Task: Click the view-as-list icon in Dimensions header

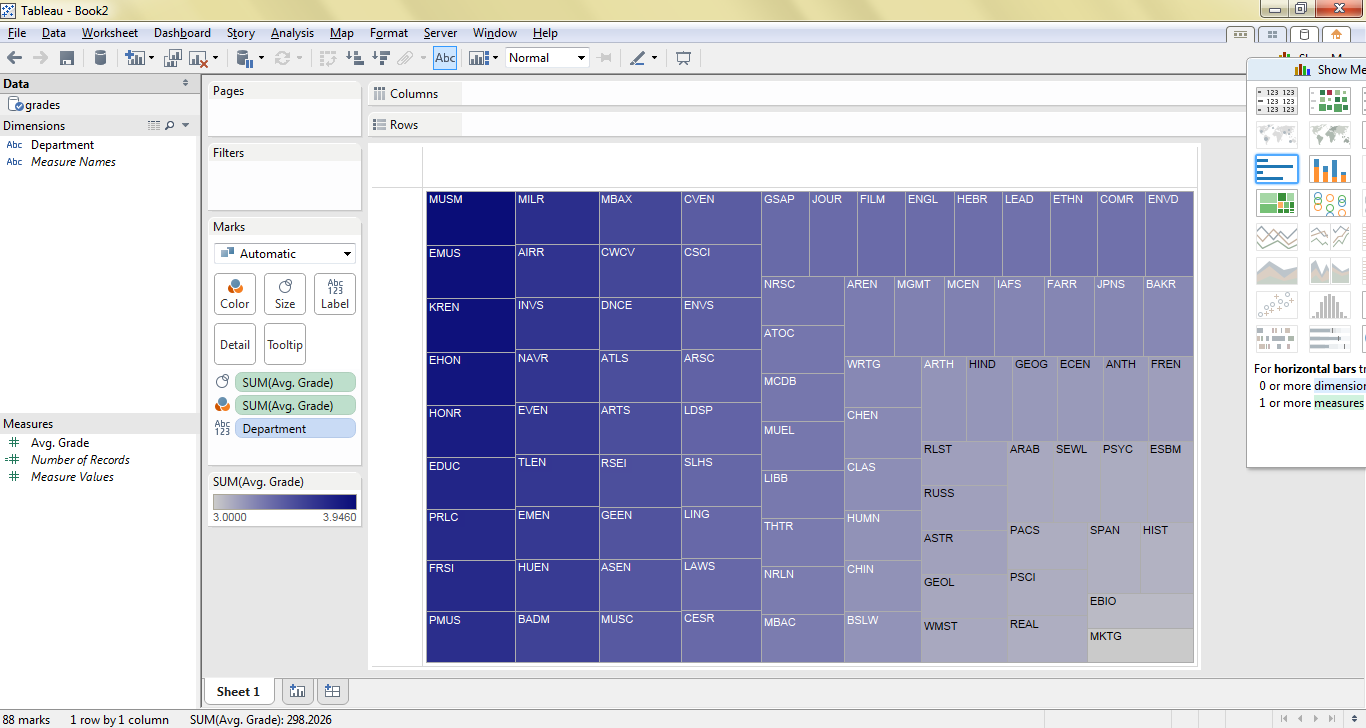Action: point(153,126)
